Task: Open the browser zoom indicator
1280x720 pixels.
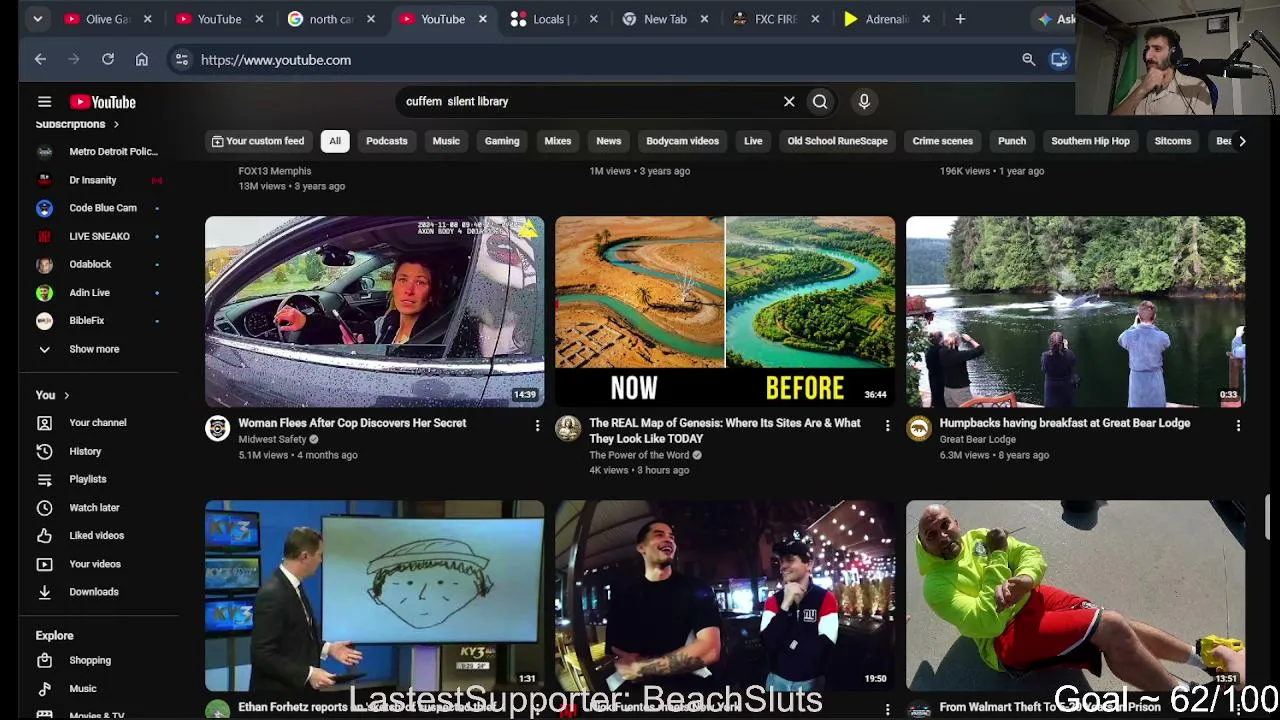Action: click(x=1028, y=60)
